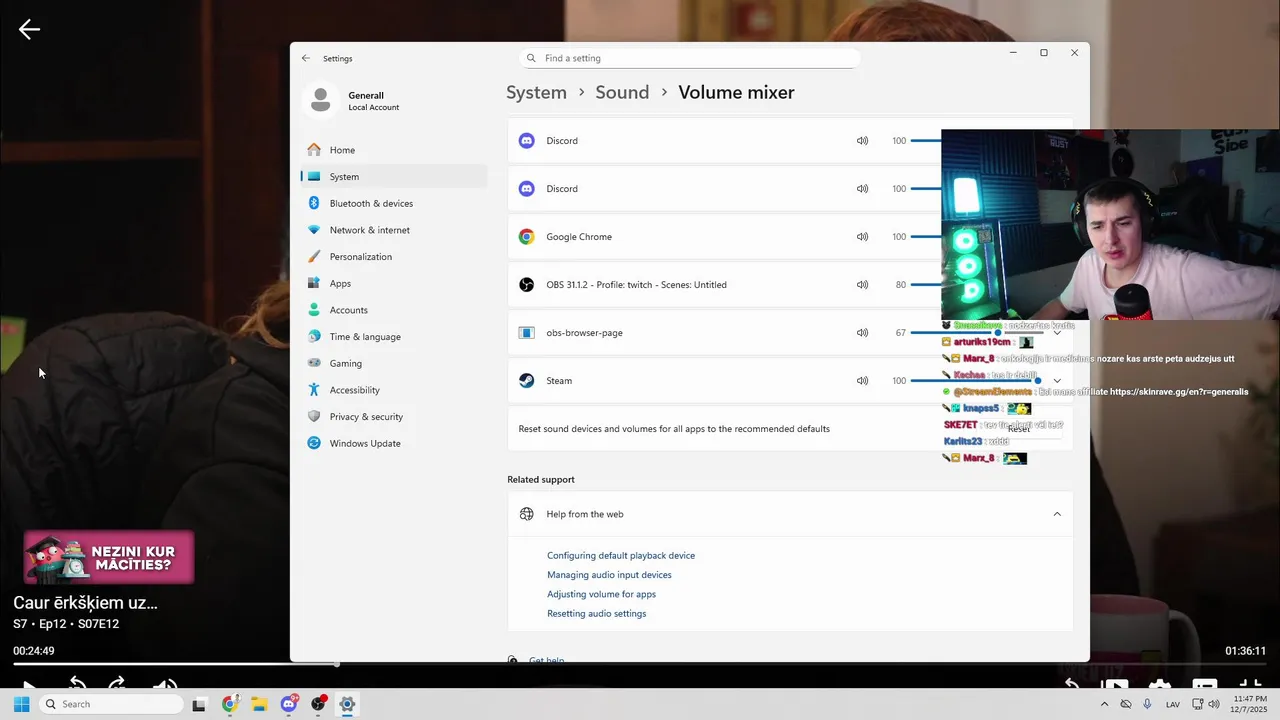Click the Google Chrome app icon in mixer

tap(526, 237)
